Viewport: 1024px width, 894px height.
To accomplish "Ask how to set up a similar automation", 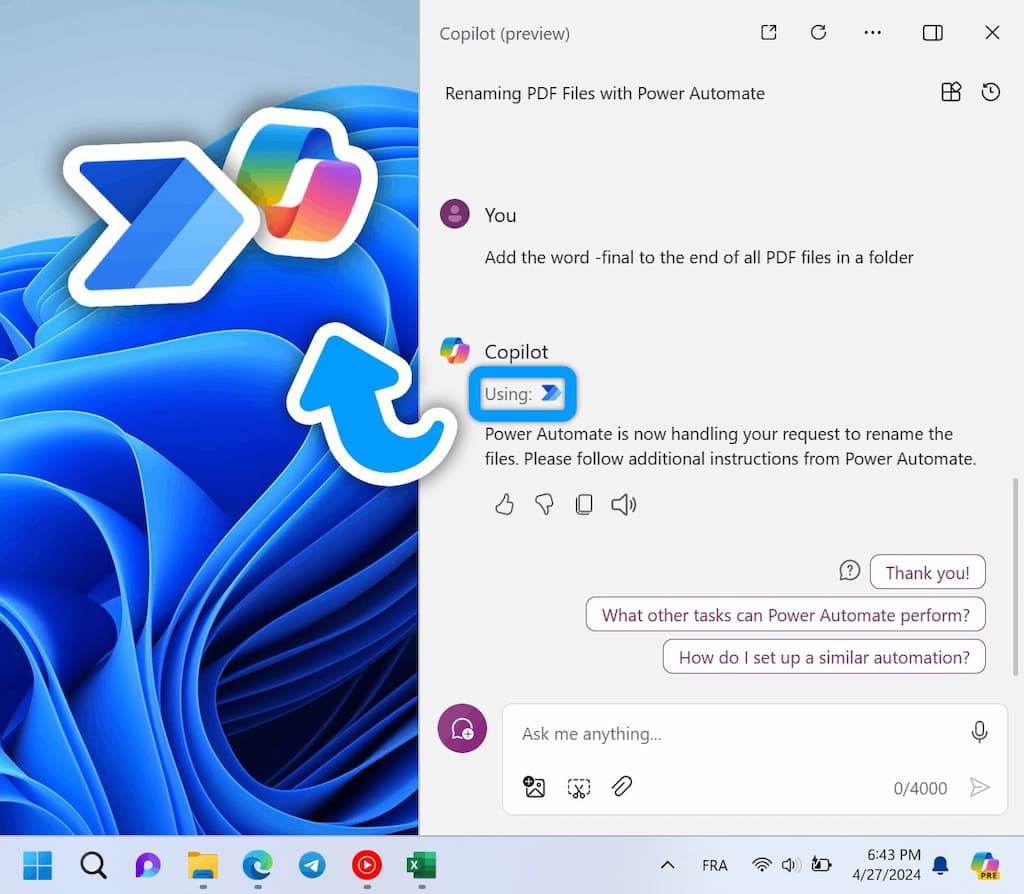I will (823, 657).
